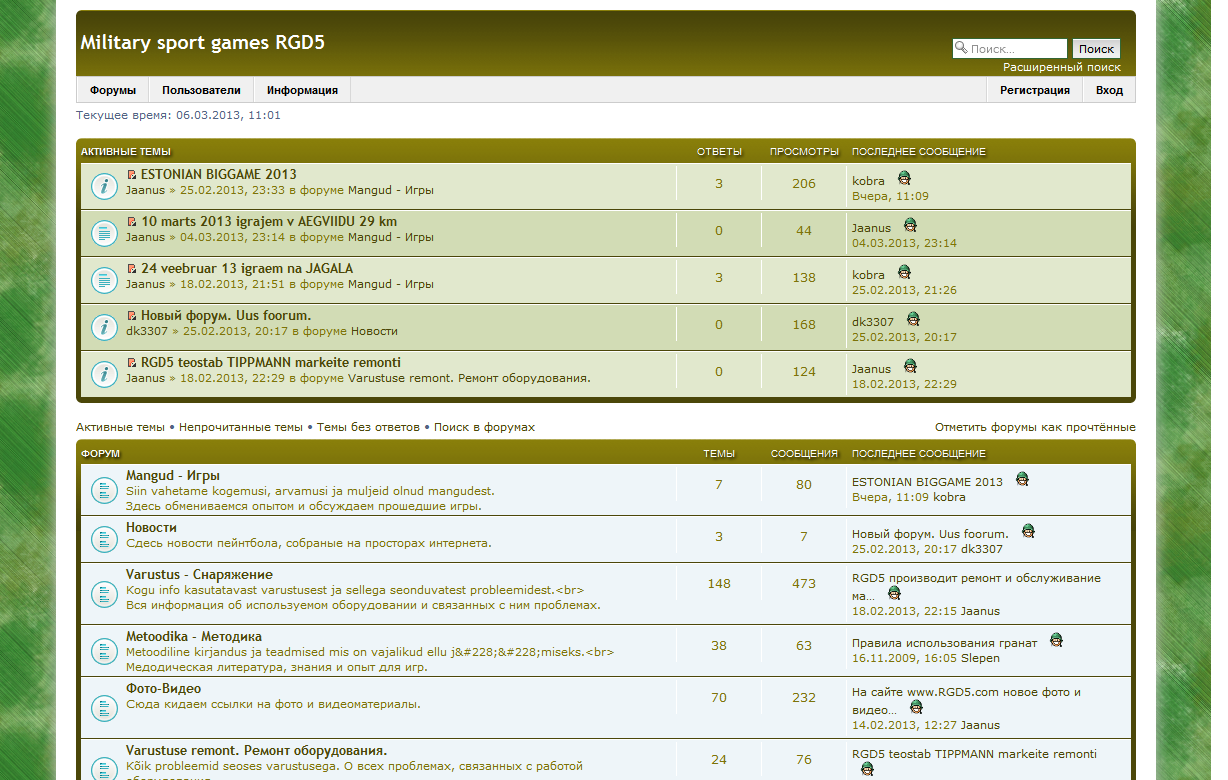Click Текущее время: 06.03.2013, 11:01 text
The height and width of the screenshot is (780, 1228).
click(x=178, y=115)
